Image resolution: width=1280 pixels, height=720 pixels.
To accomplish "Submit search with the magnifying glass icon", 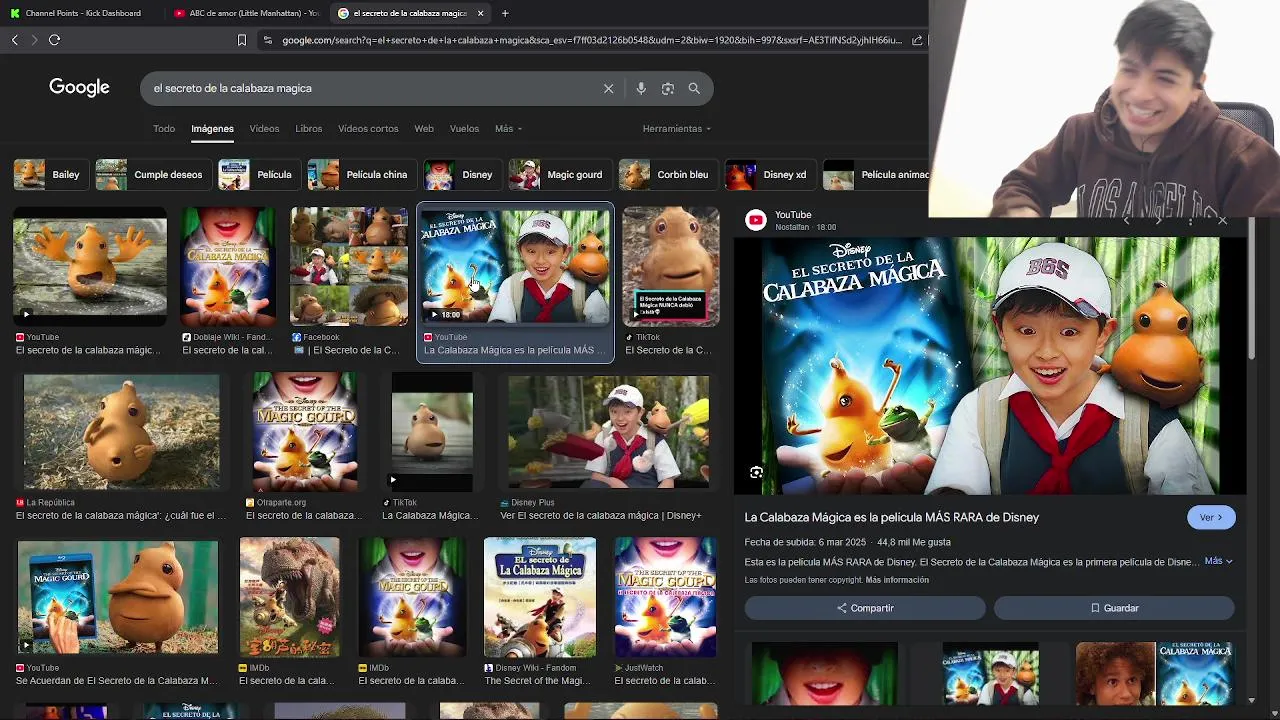I will (694, 88).
